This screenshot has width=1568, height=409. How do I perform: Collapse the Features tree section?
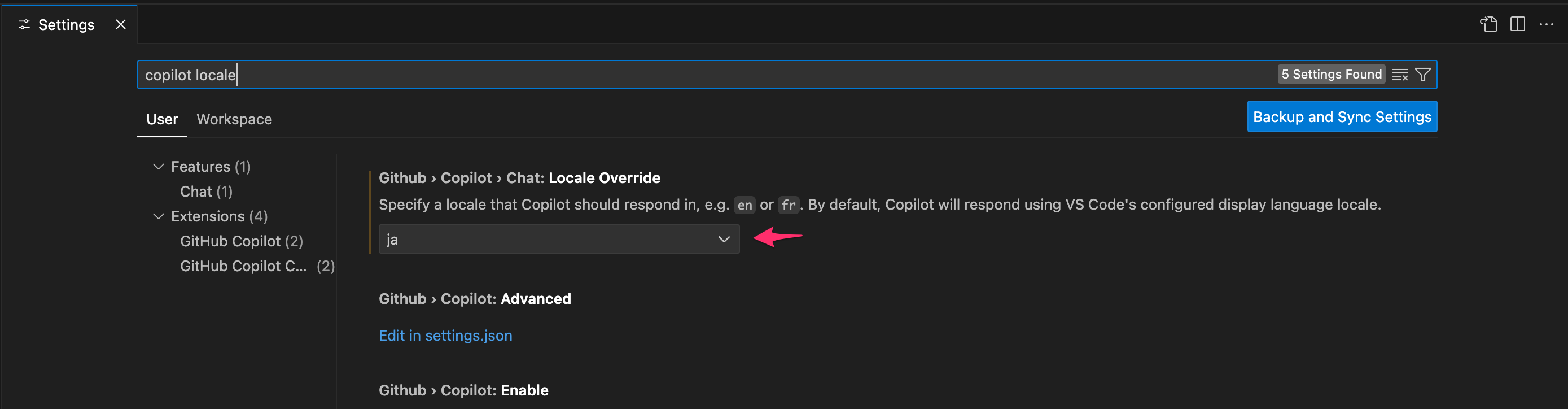(x=158, y=167)
